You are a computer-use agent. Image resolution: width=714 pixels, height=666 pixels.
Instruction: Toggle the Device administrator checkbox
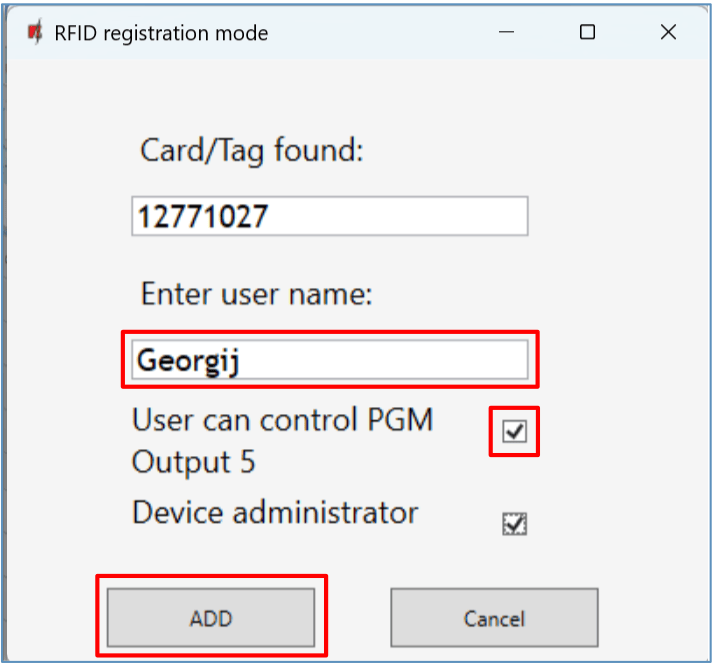(515, 524)
